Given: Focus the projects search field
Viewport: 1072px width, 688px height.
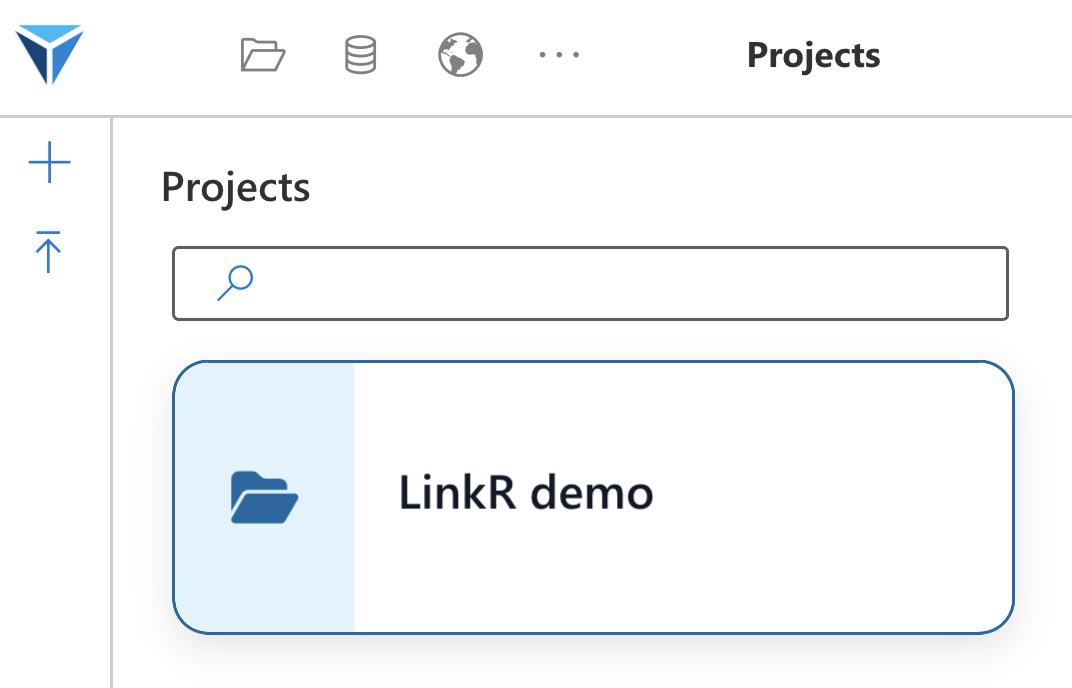Looking at the screenshot, I should (x=590, y=283).
